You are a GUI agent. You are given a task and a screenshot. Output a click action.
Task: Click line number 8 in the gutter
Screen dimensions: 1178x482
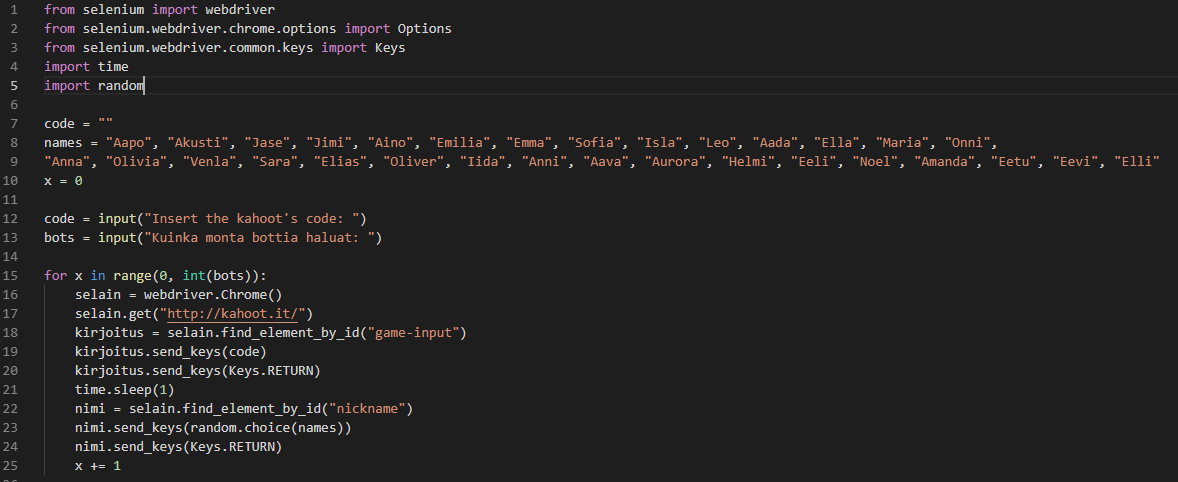pos(15,142)
